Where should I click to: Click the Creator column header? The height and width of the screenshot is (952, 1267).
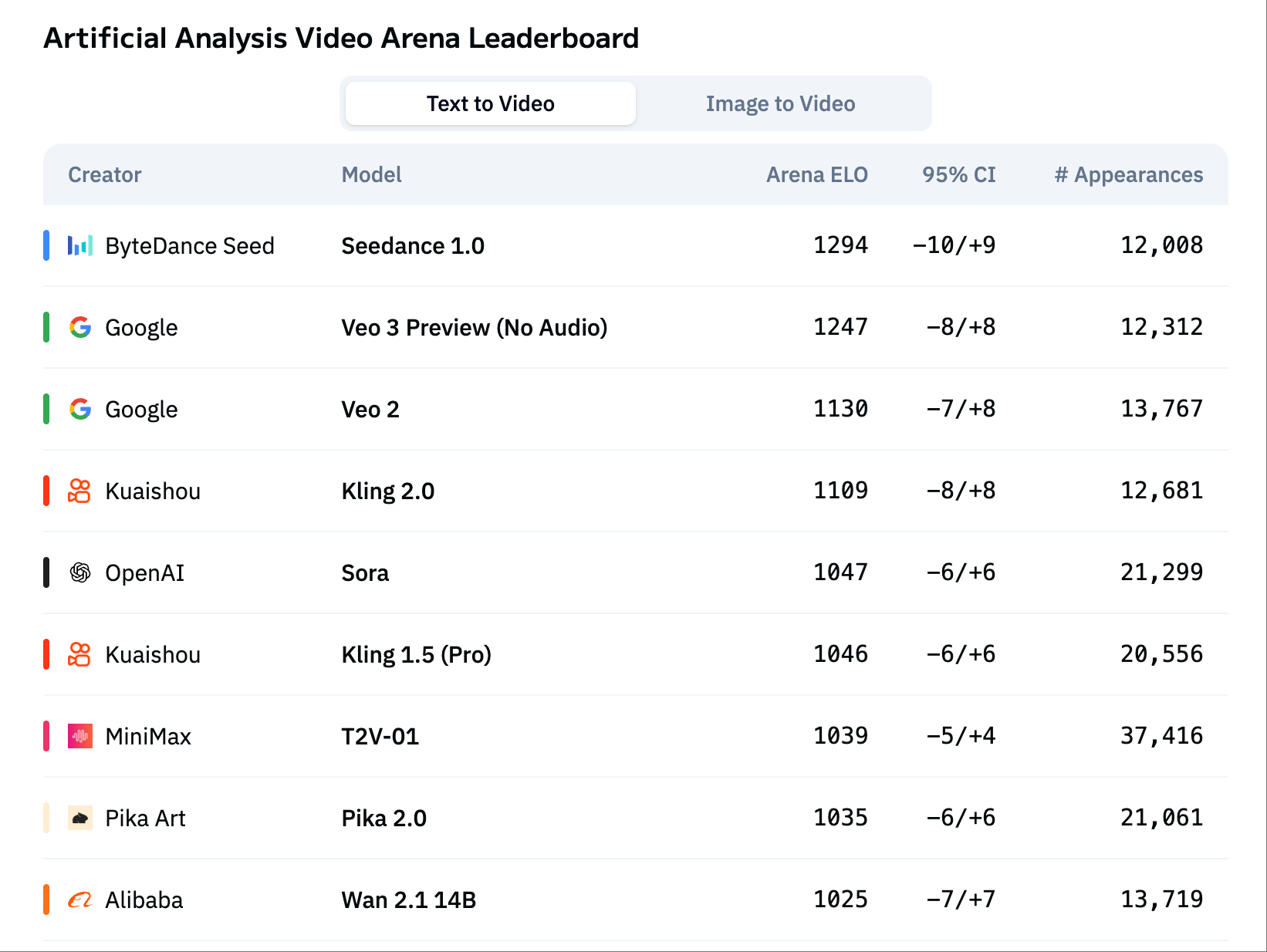point(105,174)
